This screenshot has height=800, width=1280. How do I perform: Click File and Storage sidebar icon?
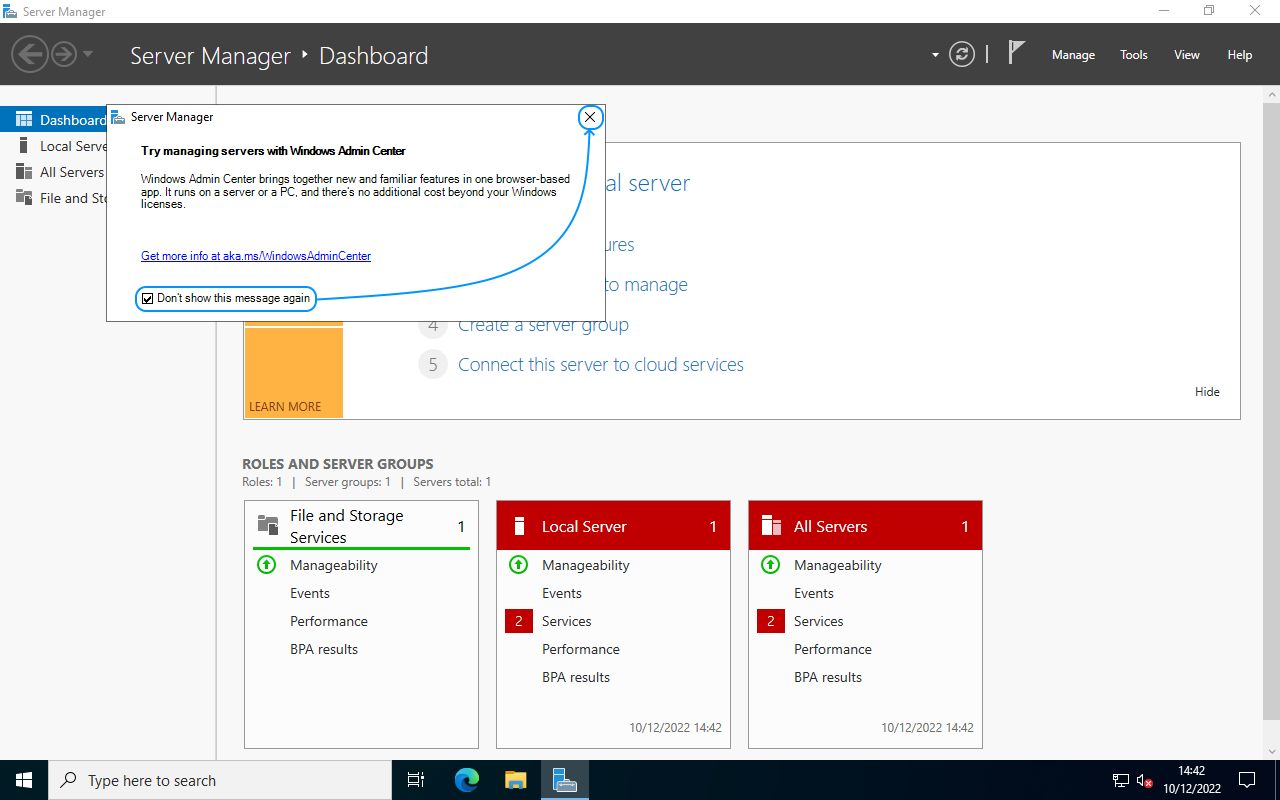(24, 197)
